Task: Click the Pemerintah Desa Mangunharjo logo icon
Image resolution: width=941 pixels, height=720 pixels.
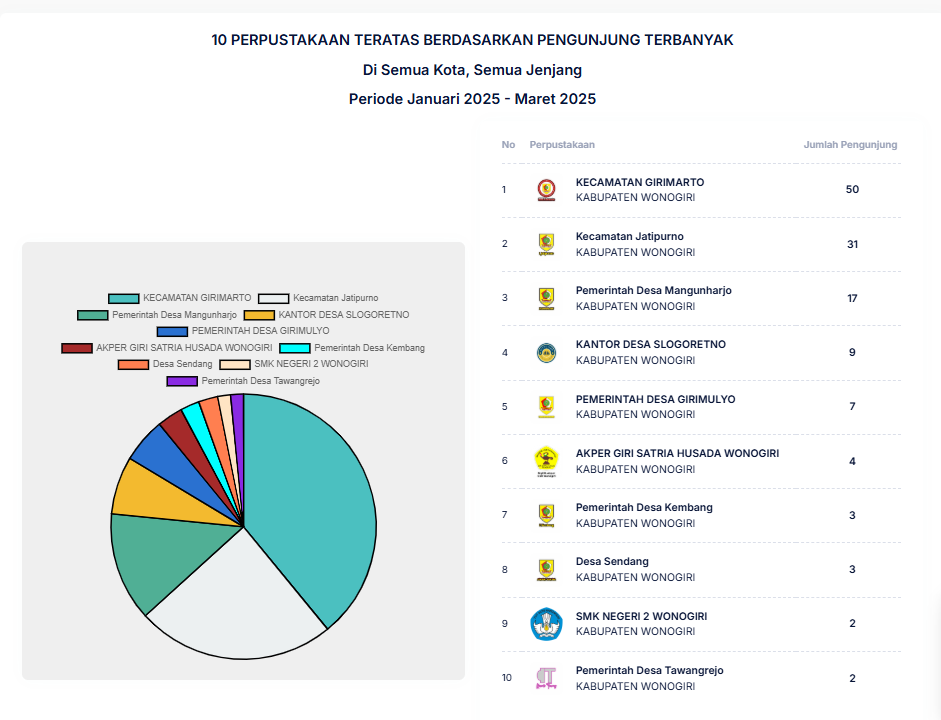Action: coord(546,298)
